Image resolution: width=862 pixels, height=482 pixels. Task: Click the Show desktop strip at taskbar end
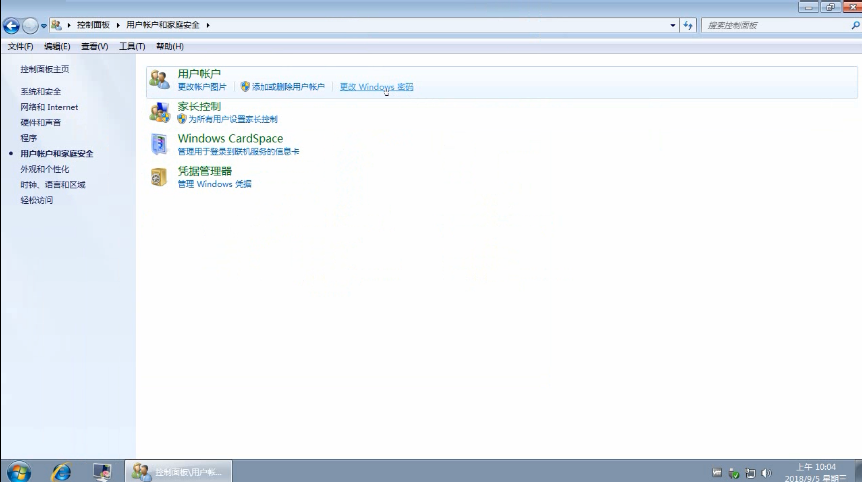858,472
